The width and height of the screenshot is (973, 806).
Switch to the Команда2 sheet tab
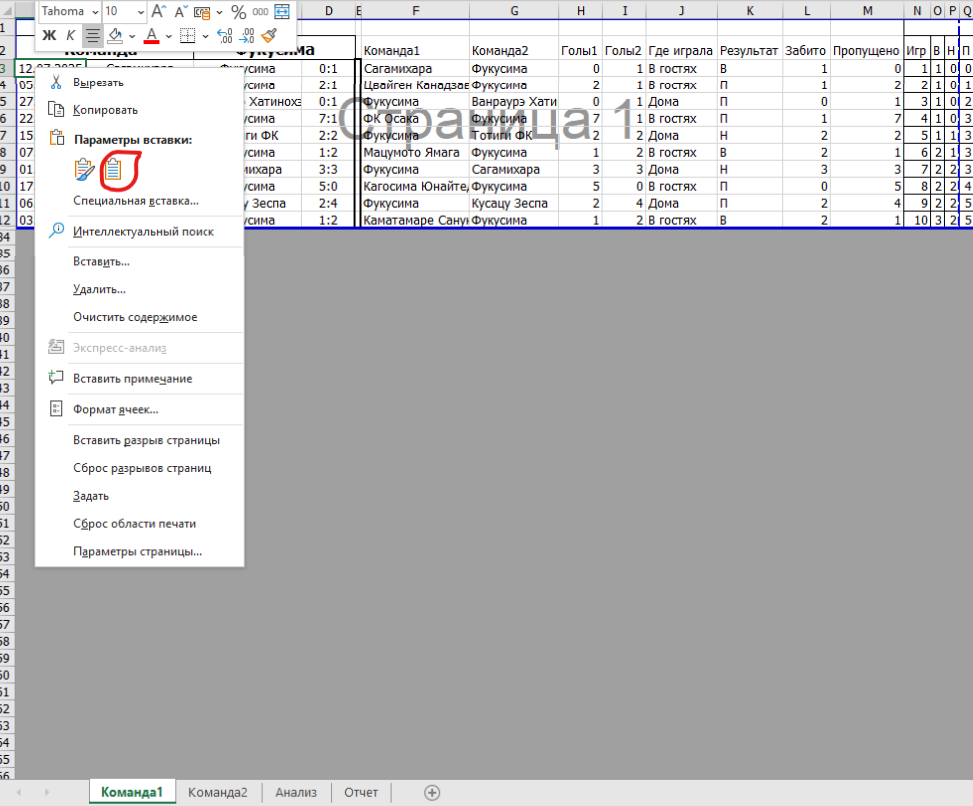click(x=218, y=792)
